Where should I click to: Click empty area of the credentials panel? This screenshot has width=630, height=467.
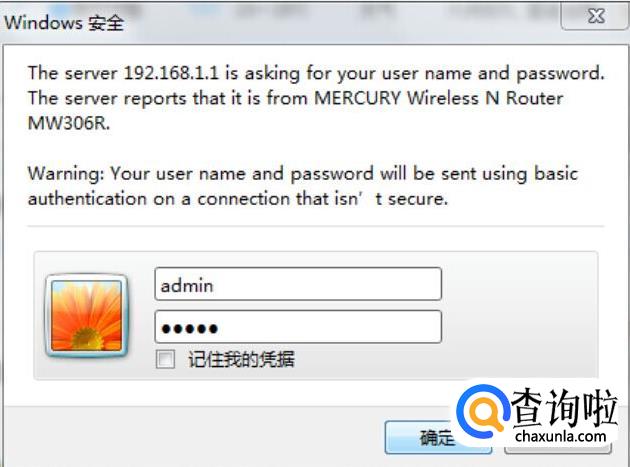coord(518,315)
